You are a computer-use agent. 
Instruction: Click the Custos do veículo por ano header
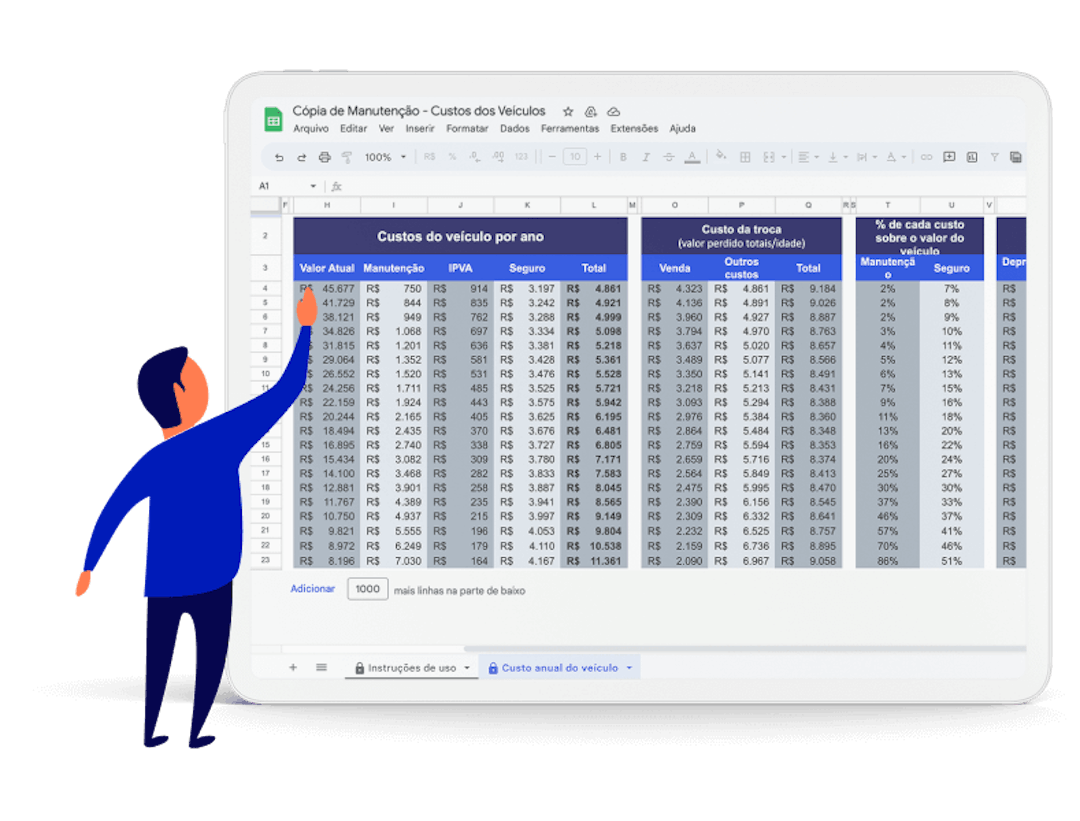[x=460, y=236]
